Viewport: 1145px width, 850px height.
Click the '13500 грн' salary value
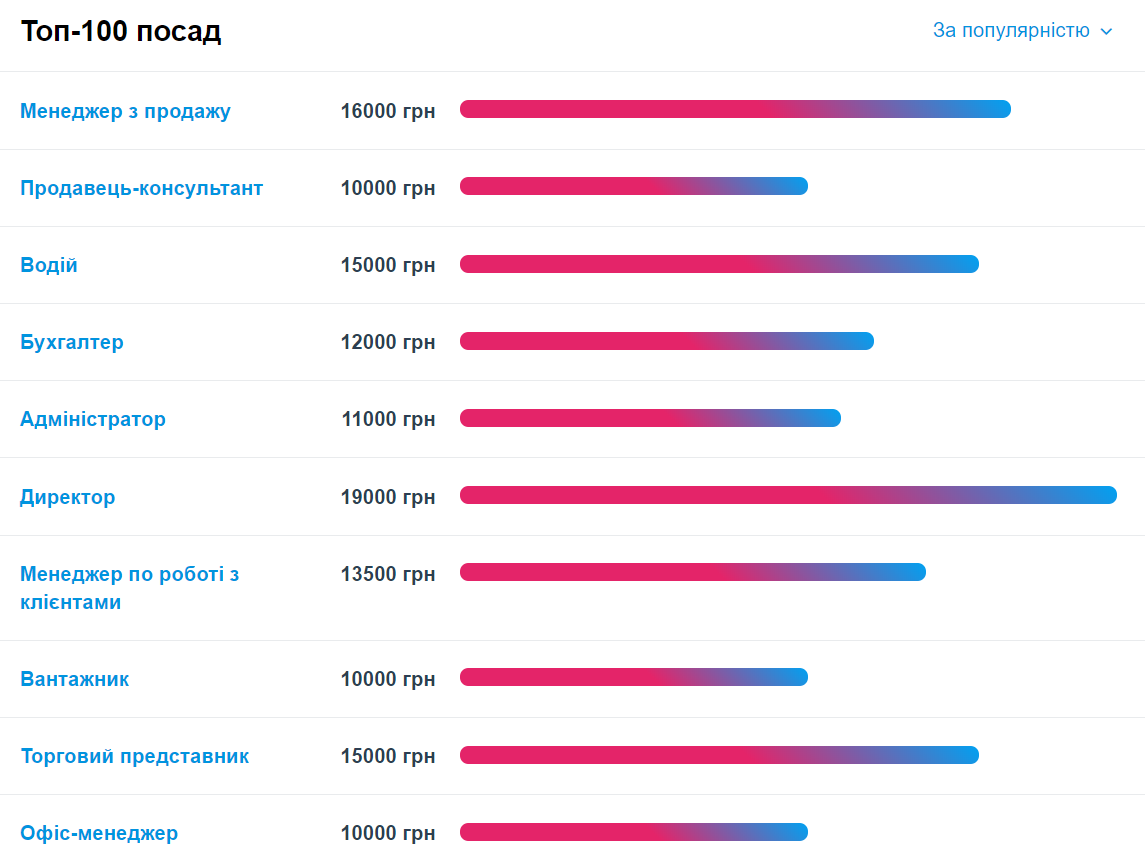pyautogui.click(x=388, y=574)
